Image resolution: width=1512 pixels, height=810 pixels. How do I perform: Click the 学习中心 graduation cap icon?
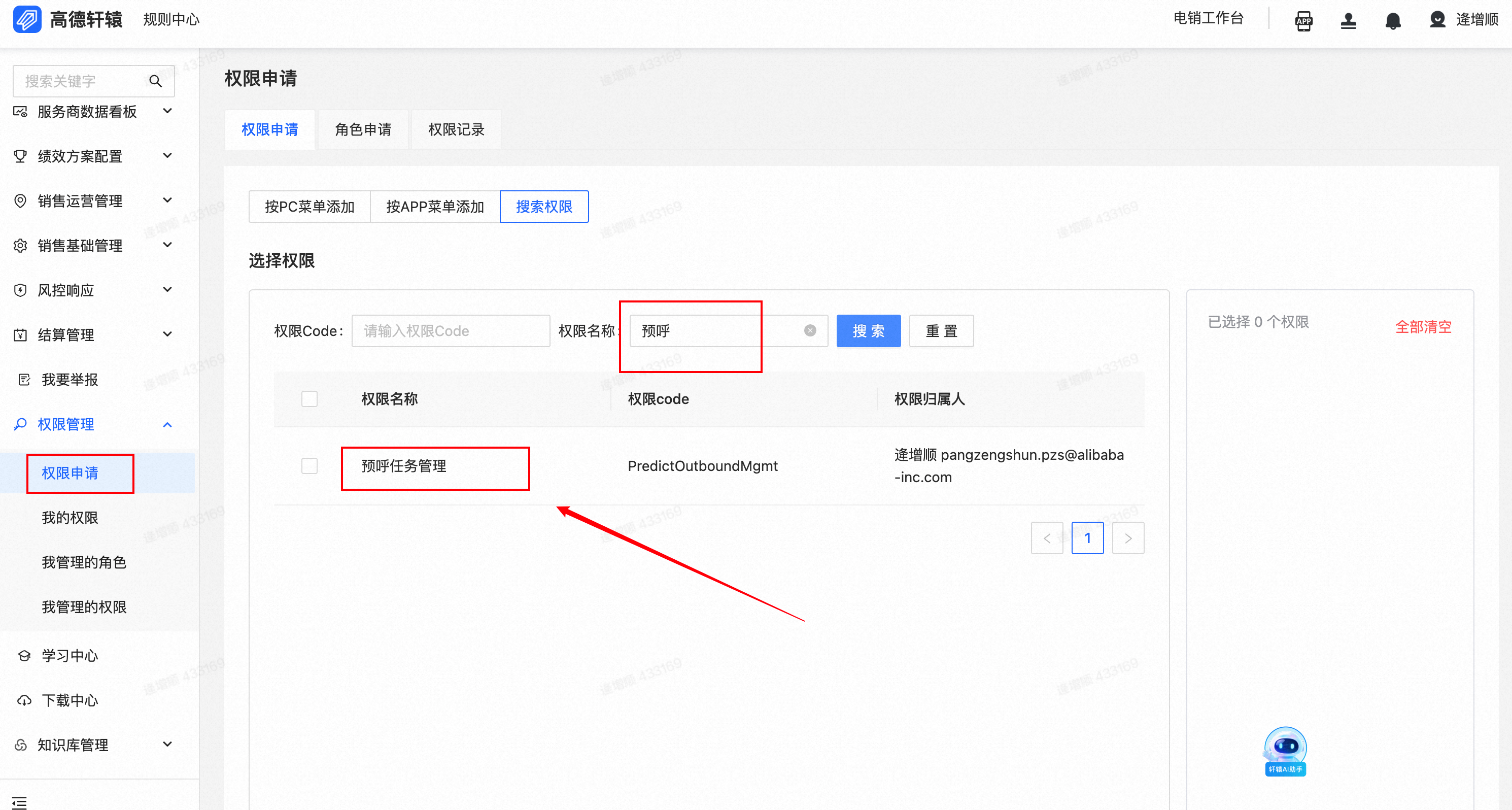[x=25, y=656]
